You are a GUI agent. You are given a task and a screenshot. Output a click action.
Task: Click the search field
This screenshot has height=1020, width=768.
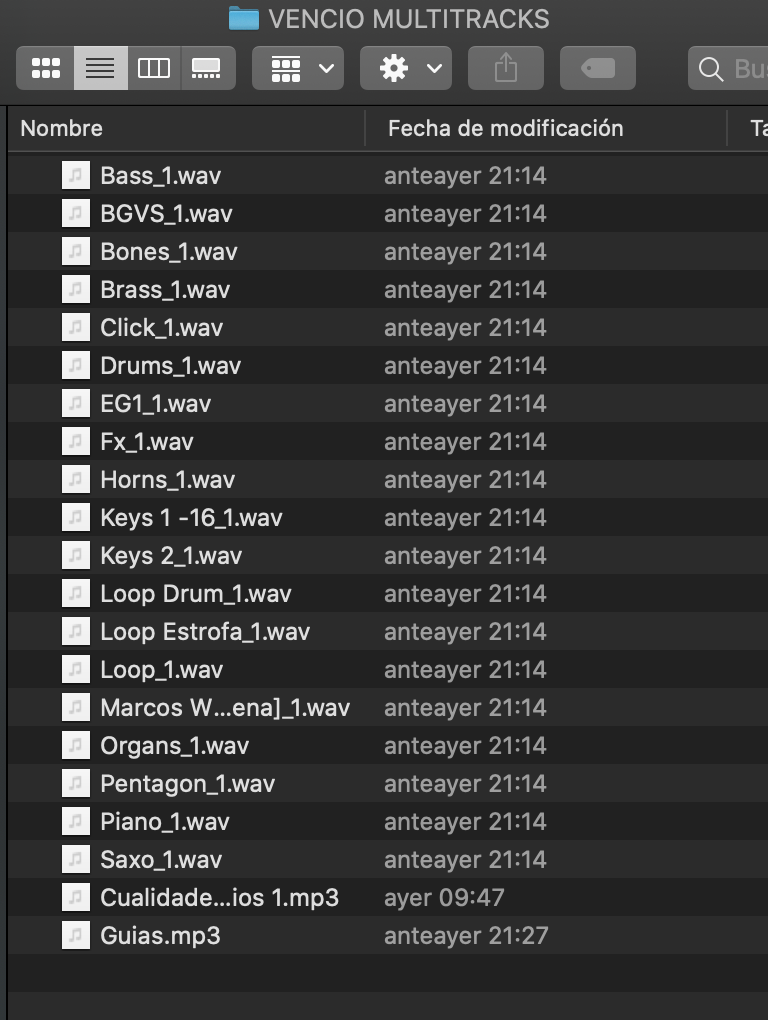[x=735, y=68]
